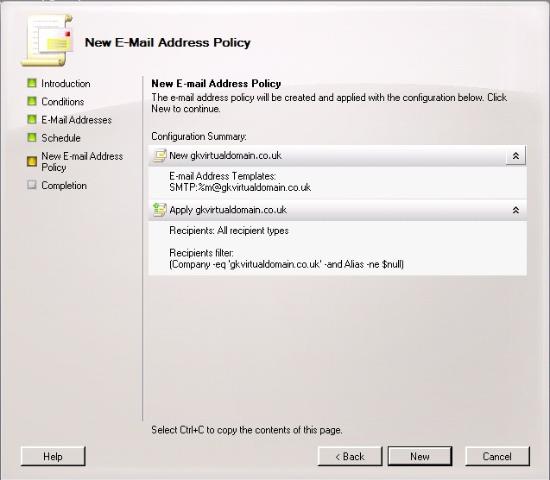Viewport: 550px width, 480px height.
Task: Cancel the address policy wizard
Action: 497,456
